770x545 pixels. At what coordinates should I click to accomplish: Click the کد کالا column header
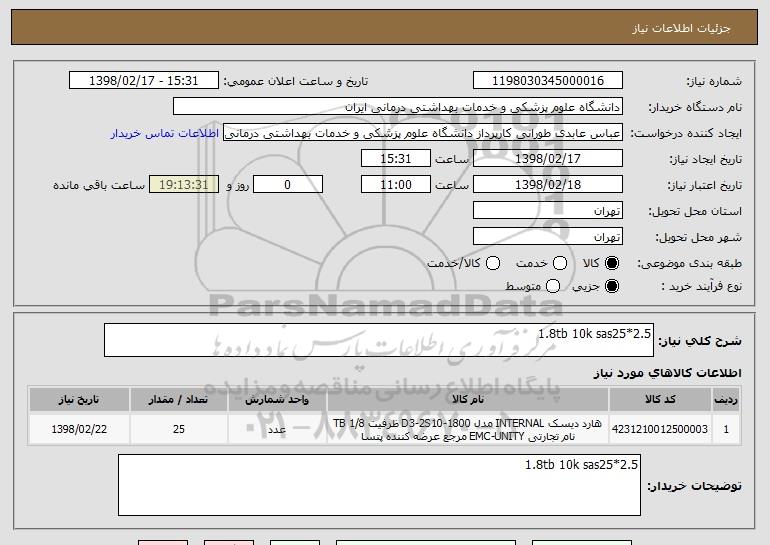[660, 400]
